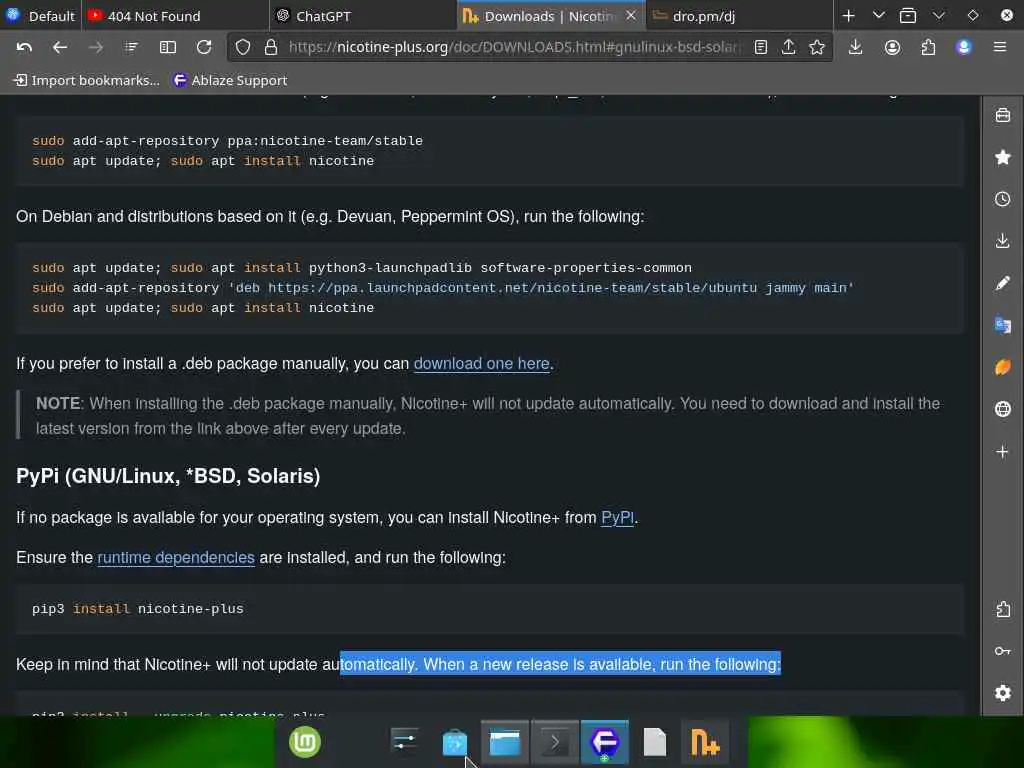
Task: Open the 'runtime dependencies' link
Action: coord(176,558)
